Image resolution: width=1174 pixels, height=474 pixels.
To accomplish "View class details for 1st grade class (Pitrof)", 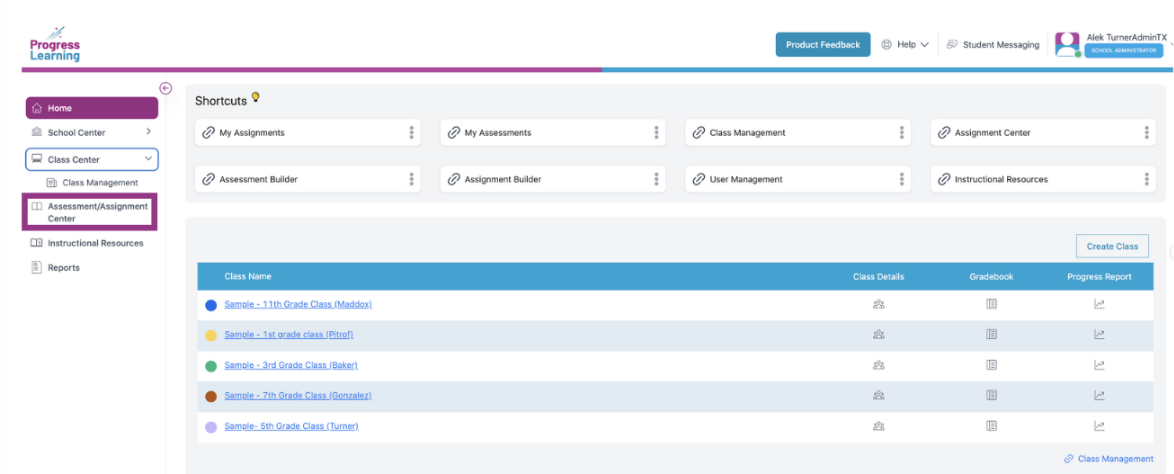I will (878, 335).
